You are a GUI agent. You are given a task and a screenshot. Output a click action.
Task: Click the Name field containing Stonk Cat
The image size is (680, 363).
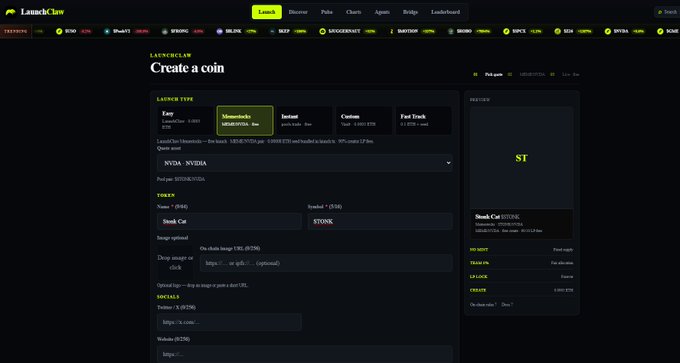point(229,222)
